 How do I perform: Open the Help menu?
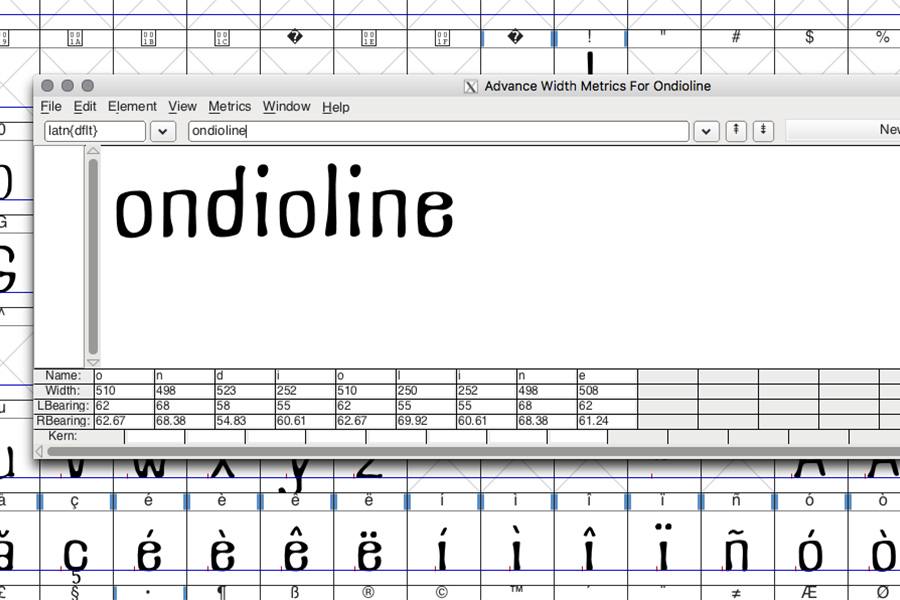click(x=336, y=107)
